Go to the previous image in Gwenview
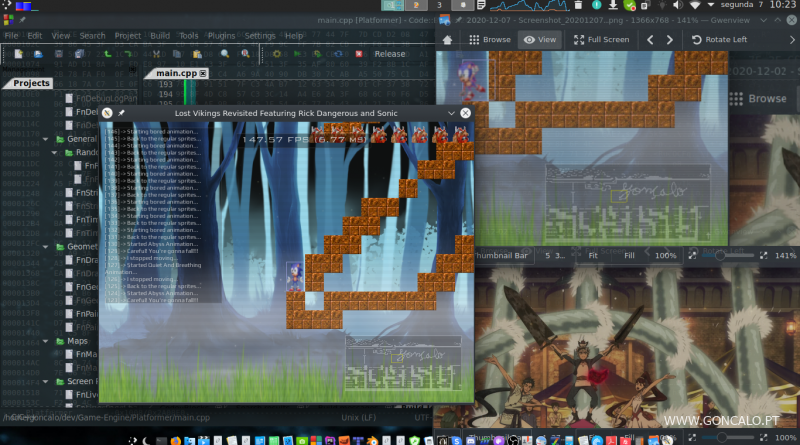This screenshot has width=800, height=445. click(x=650, y=40)
